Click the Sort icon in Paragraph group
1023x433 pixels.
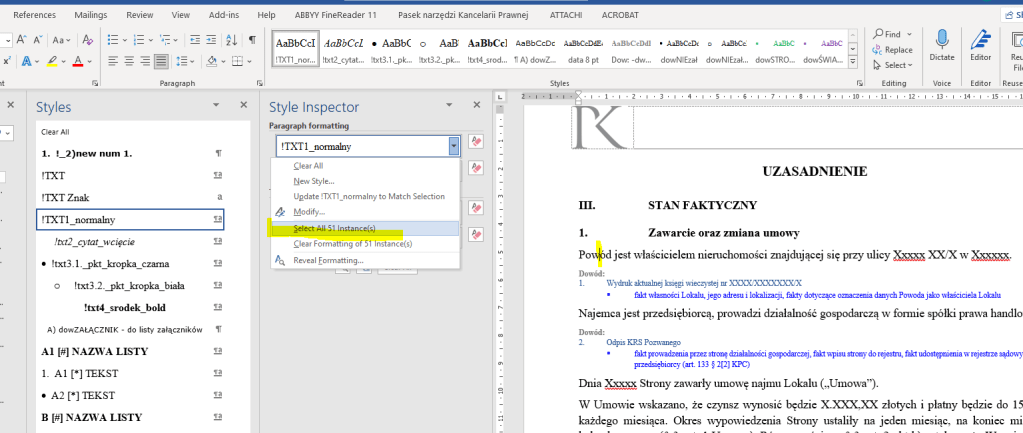point(233,38)
